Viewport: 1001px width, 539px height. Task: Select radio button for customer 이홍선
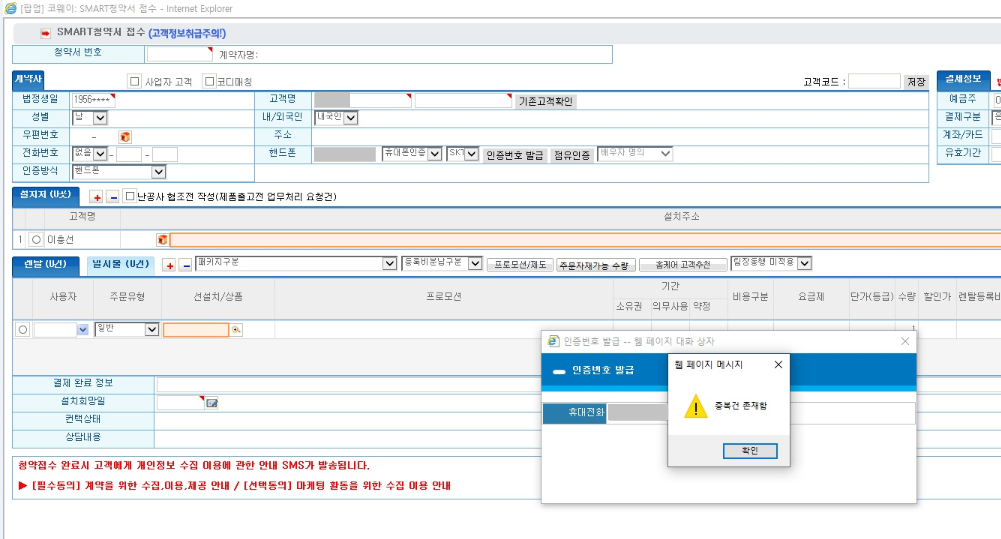point(36,239)
